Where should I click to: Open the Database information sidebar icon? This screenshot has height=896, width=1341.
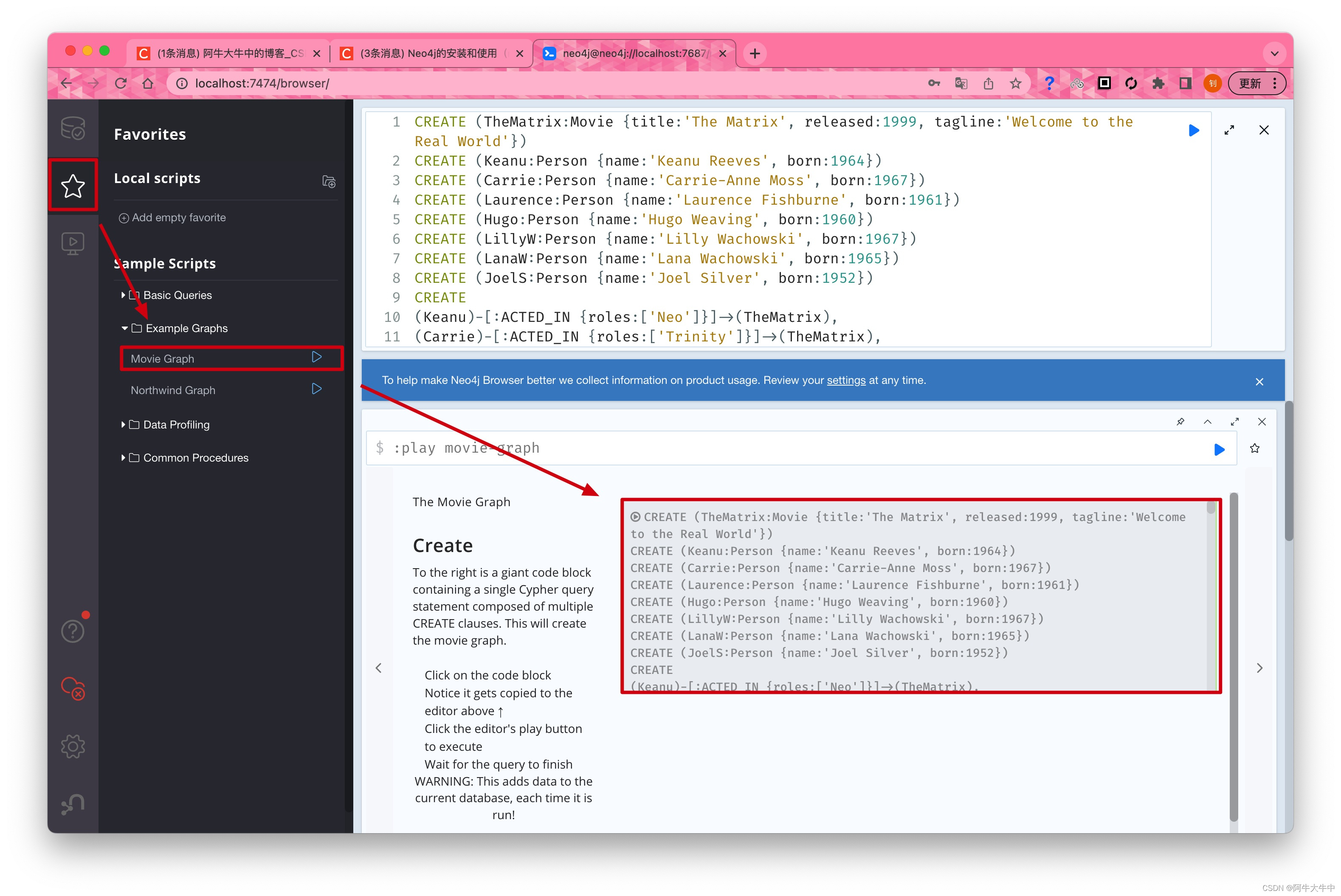[x=73, y=128]
